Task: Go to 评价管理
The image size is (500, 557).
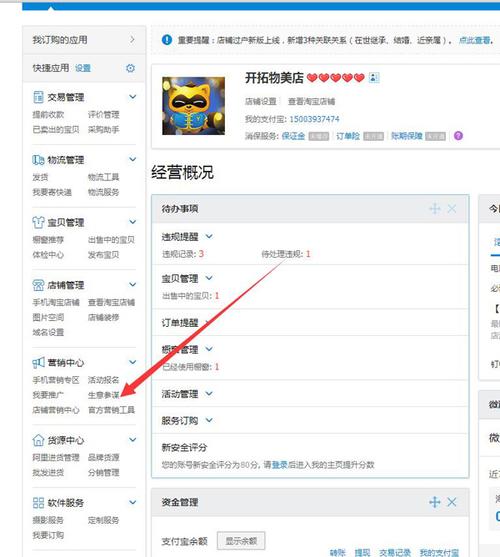Action: click(103, 114)
